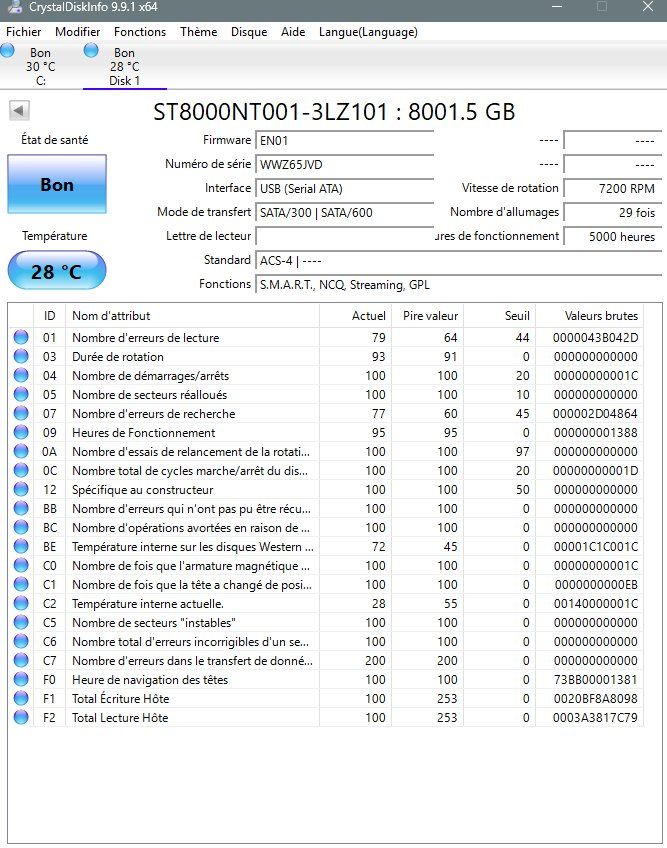
Task: Click the Pire valeur column header
Action: pyautogui.click(x=427, y=316)
